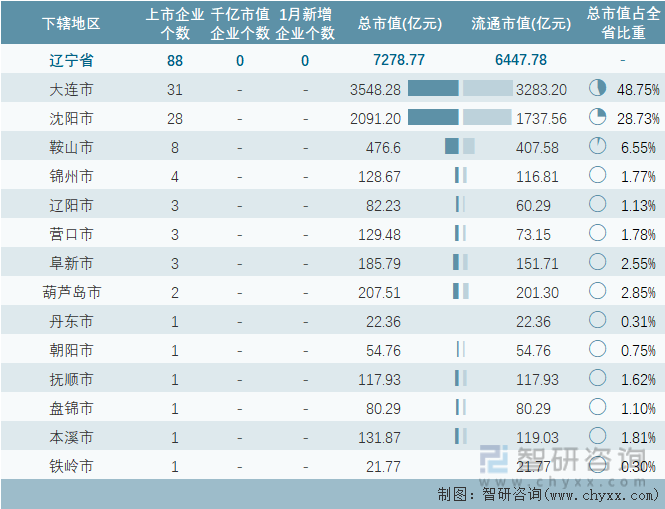Viewport: 665px width, 509px height.
Task: Click the pie icon in 丹东市 row
Action: tap(597, 320)
